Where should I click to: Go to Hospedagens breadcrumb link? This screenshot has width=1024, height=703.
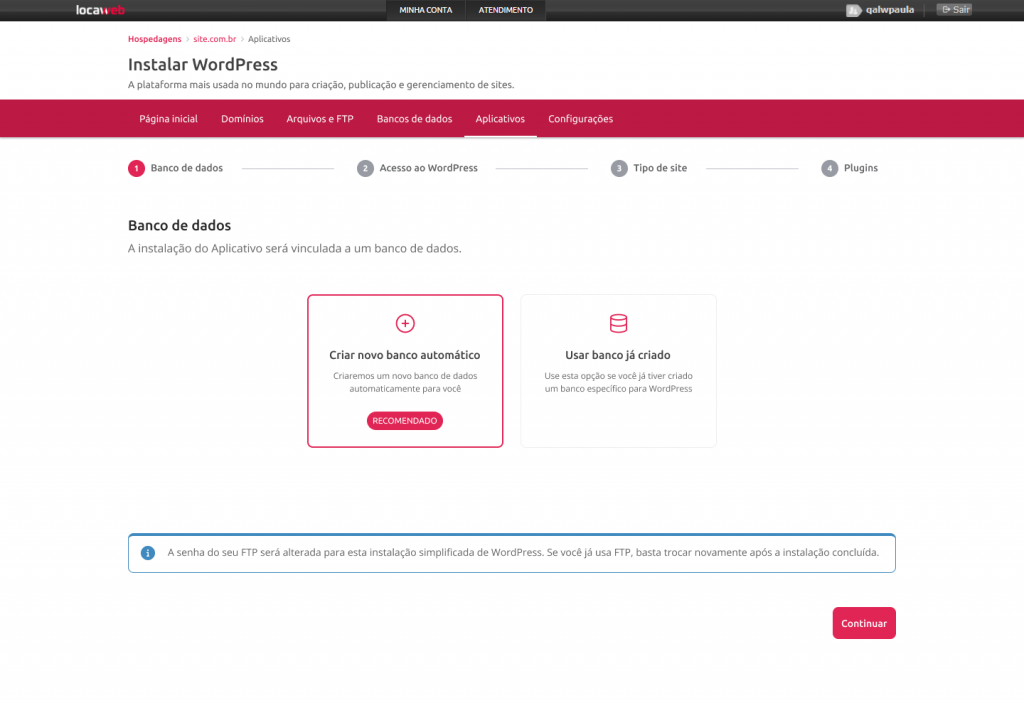point(155,39)
